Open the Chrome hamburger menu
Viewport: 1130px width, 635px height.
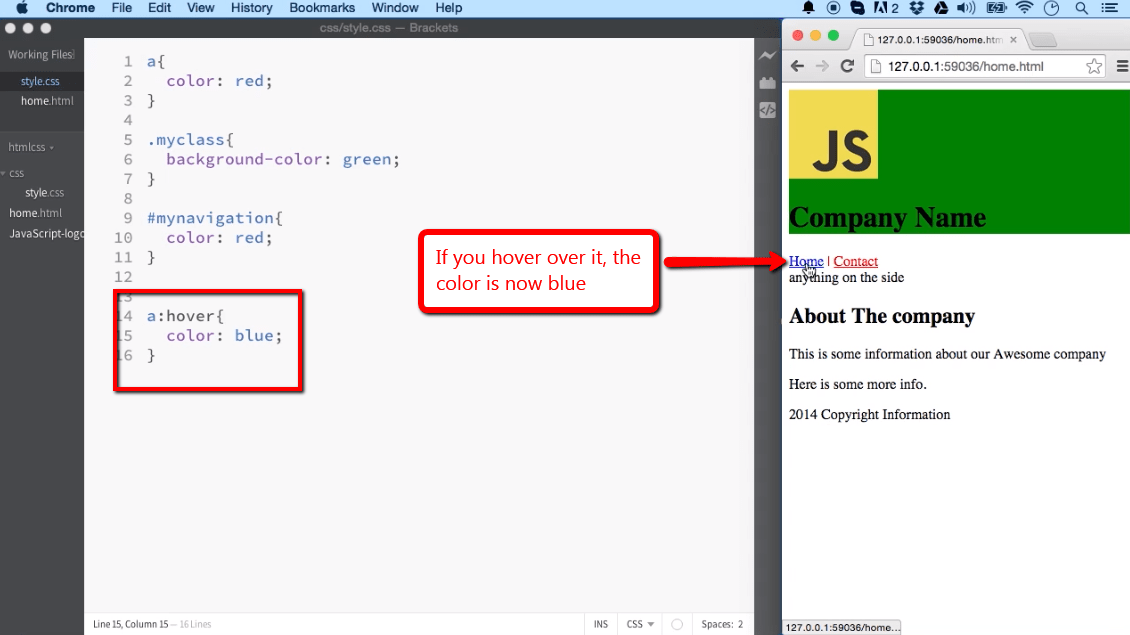(x=1122, y=66)
